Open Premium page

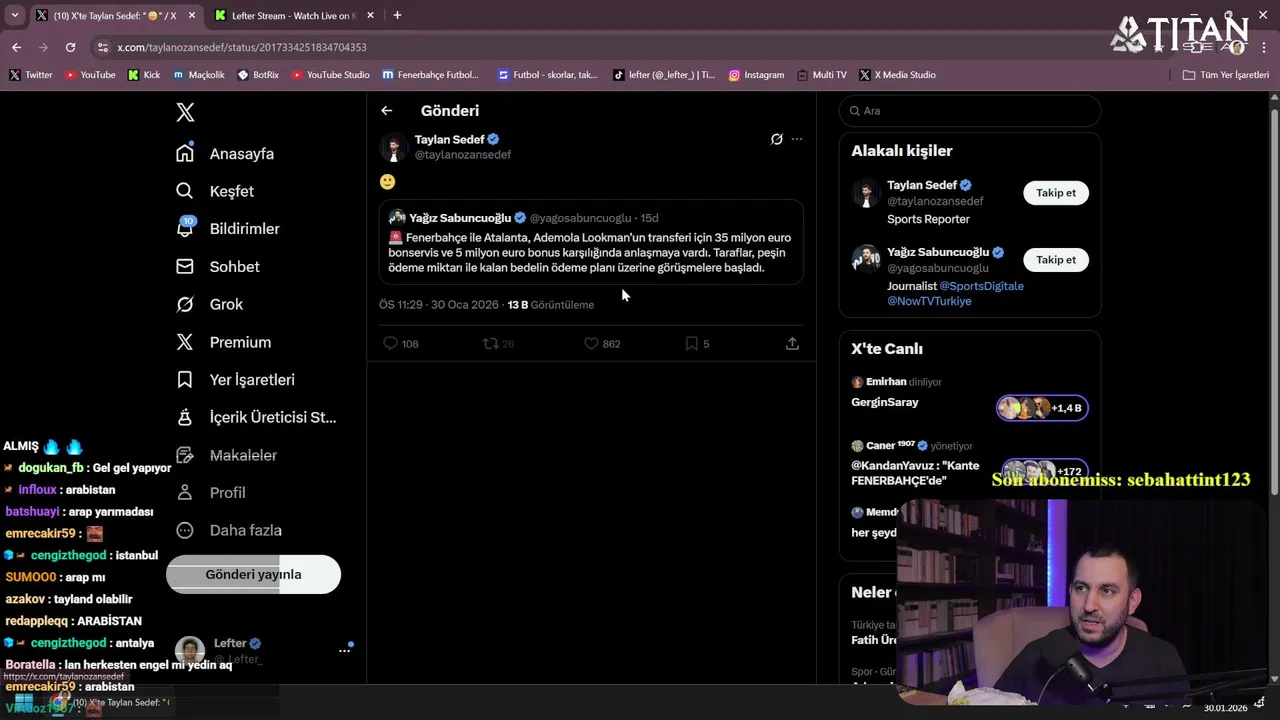click(x=223, y=342)
